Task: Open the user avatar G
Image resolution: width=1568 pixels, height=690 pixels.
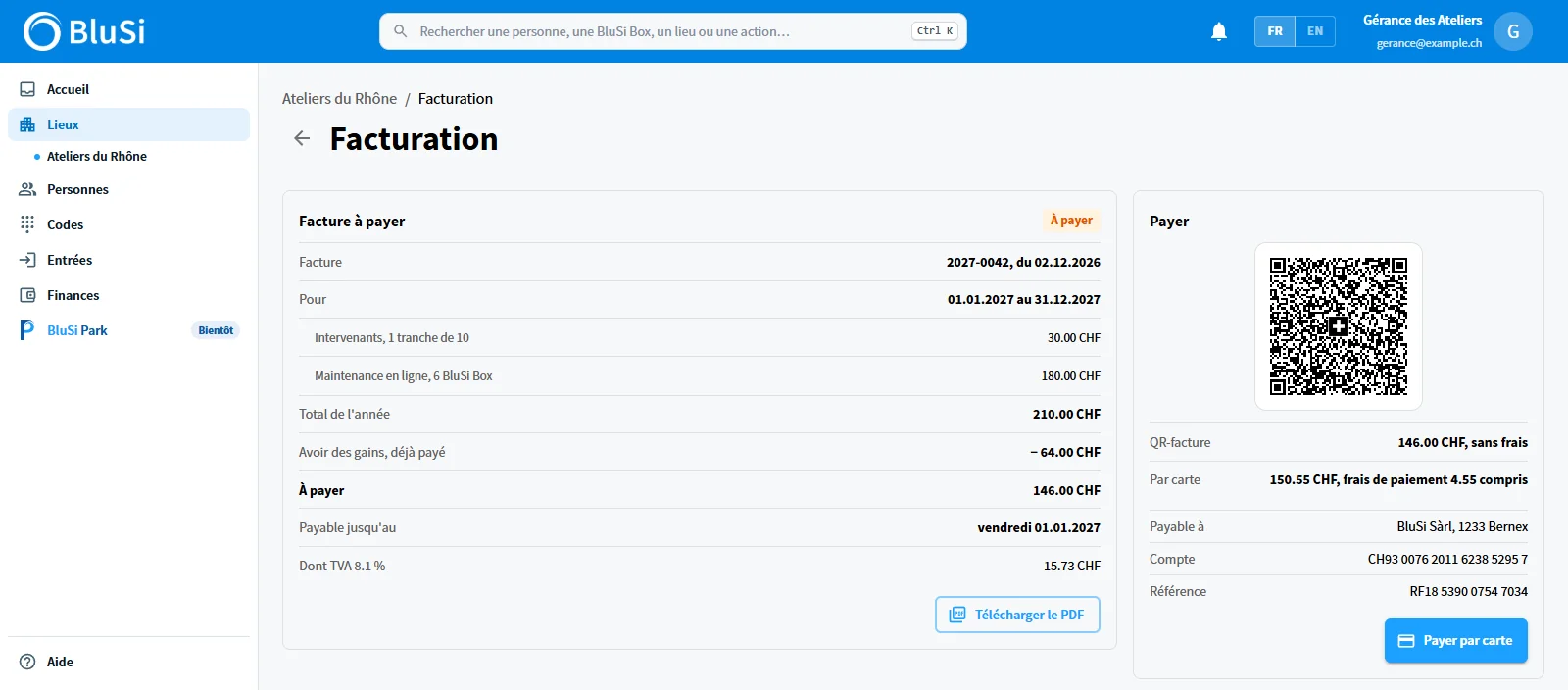Action: tap(1513, 31)
